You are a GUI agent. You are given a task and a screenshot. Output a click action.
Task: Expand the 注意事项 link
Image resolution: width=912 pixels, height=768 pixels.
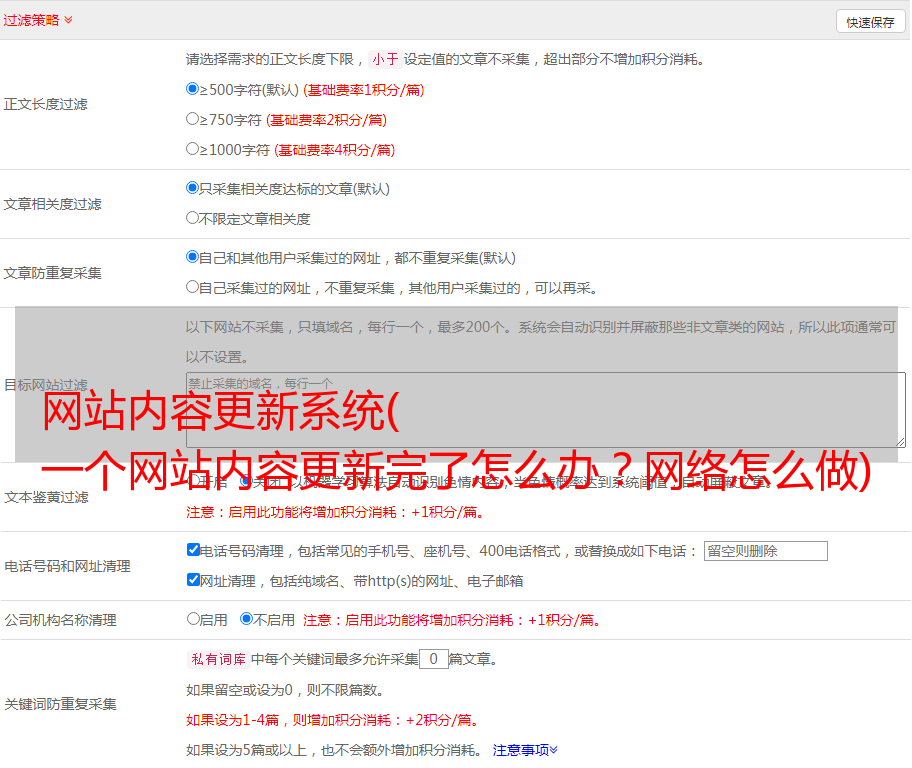pyautogui.click(x=524, y=749)
